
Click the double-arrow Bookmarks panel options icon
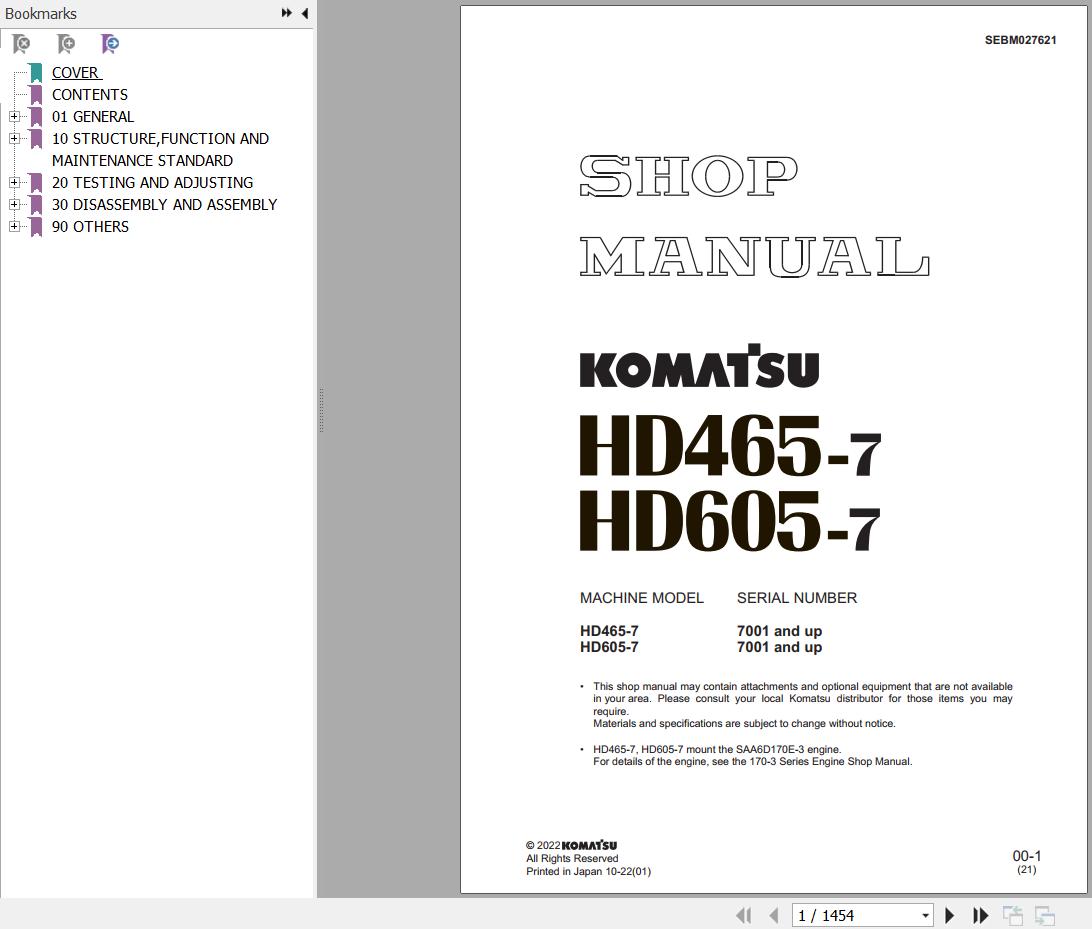(x=286, y=13)
